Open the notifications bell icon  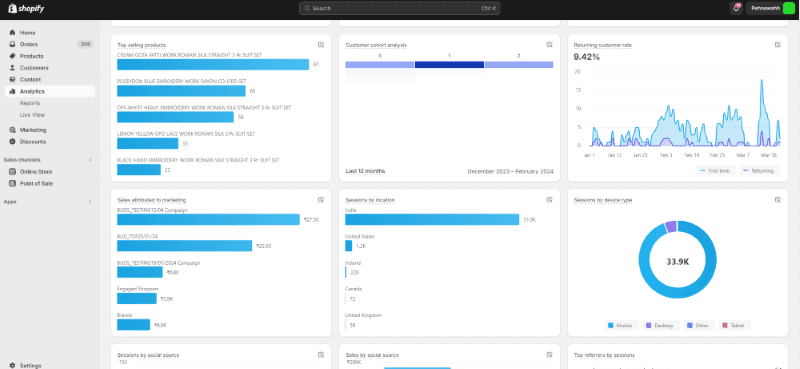(736, 8)
